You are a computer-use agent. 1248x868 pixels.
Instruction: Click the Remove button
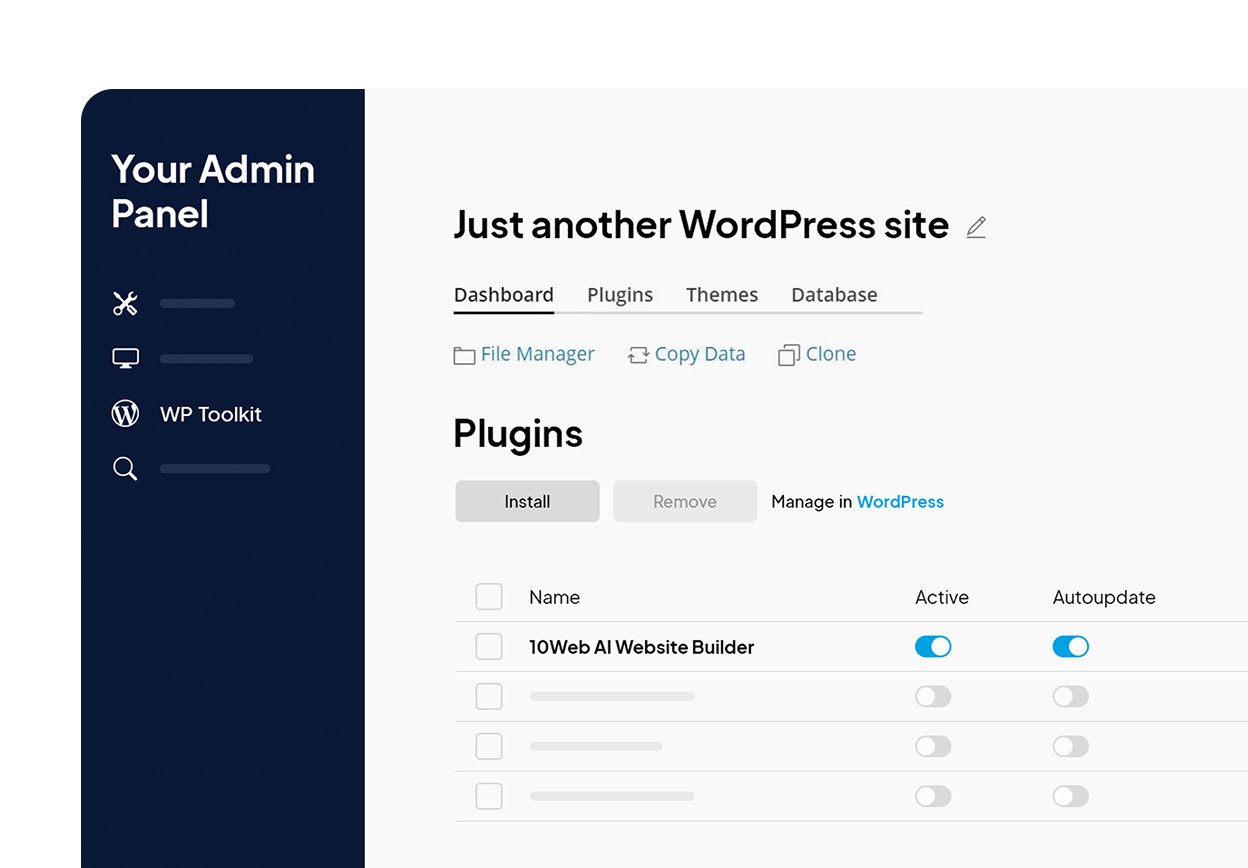[x=685, y=501]
